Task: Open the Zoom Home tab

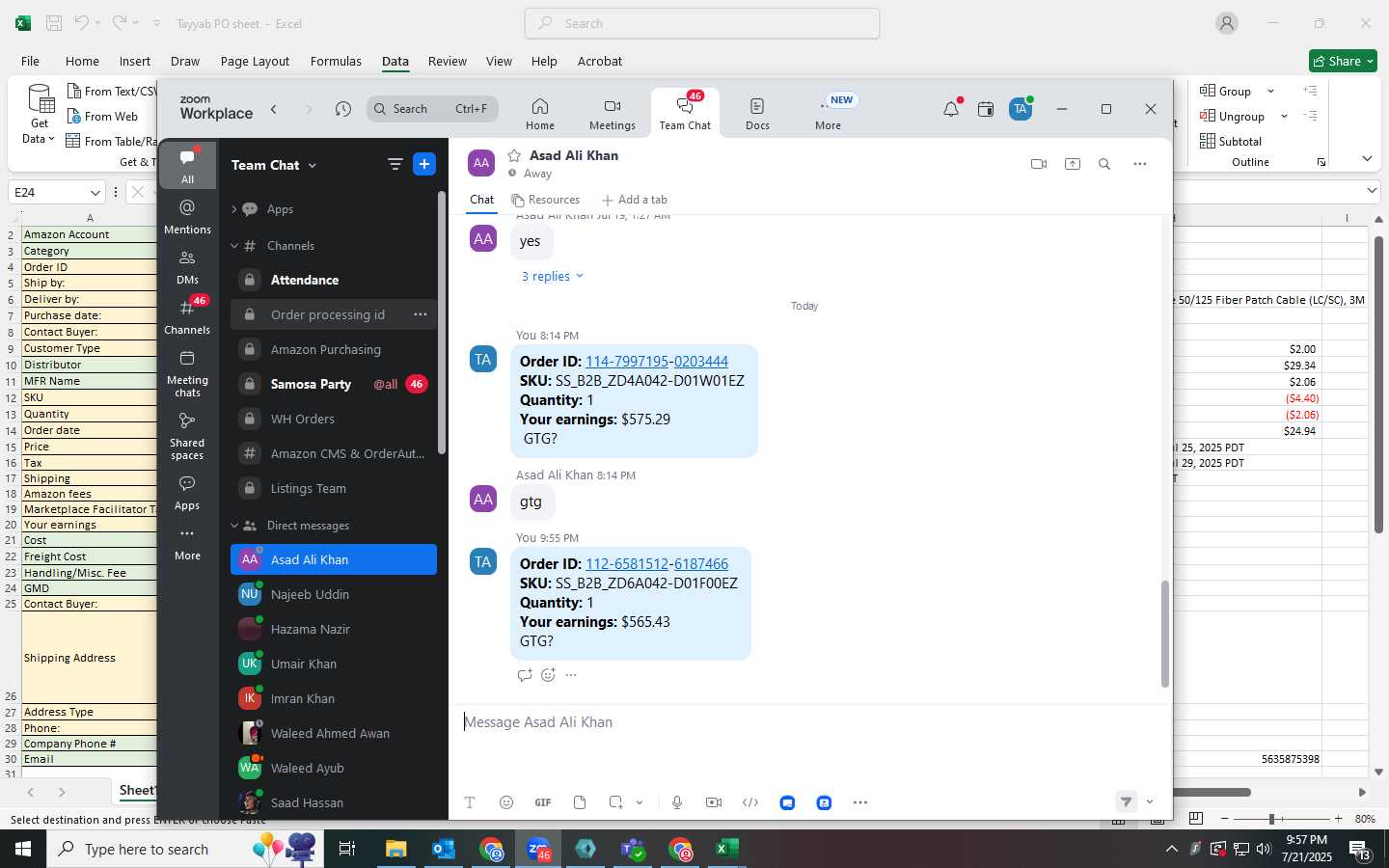Action: coord(540,114)
